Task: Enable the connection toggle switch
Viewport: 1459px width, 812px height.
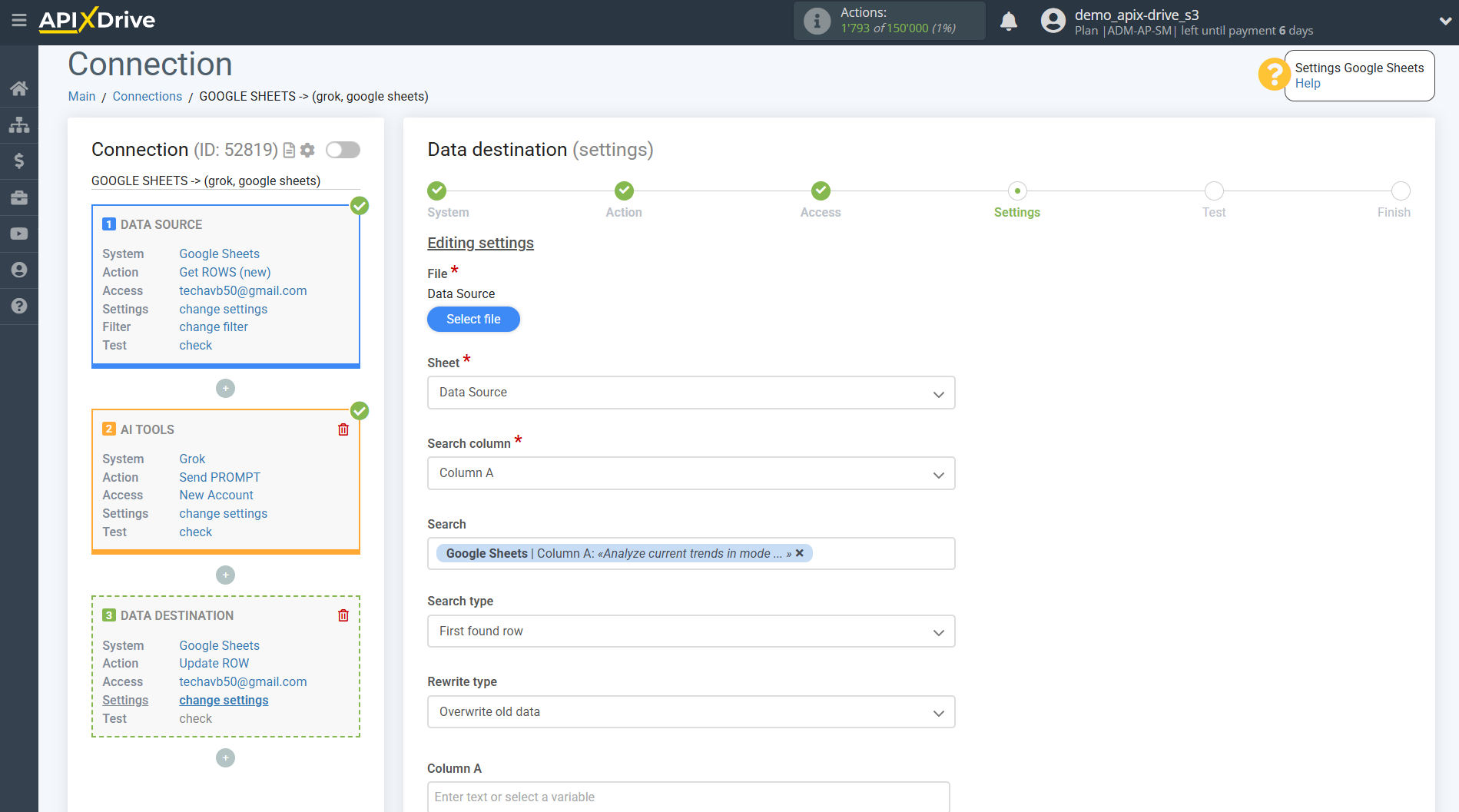Action: coord(343,150)
